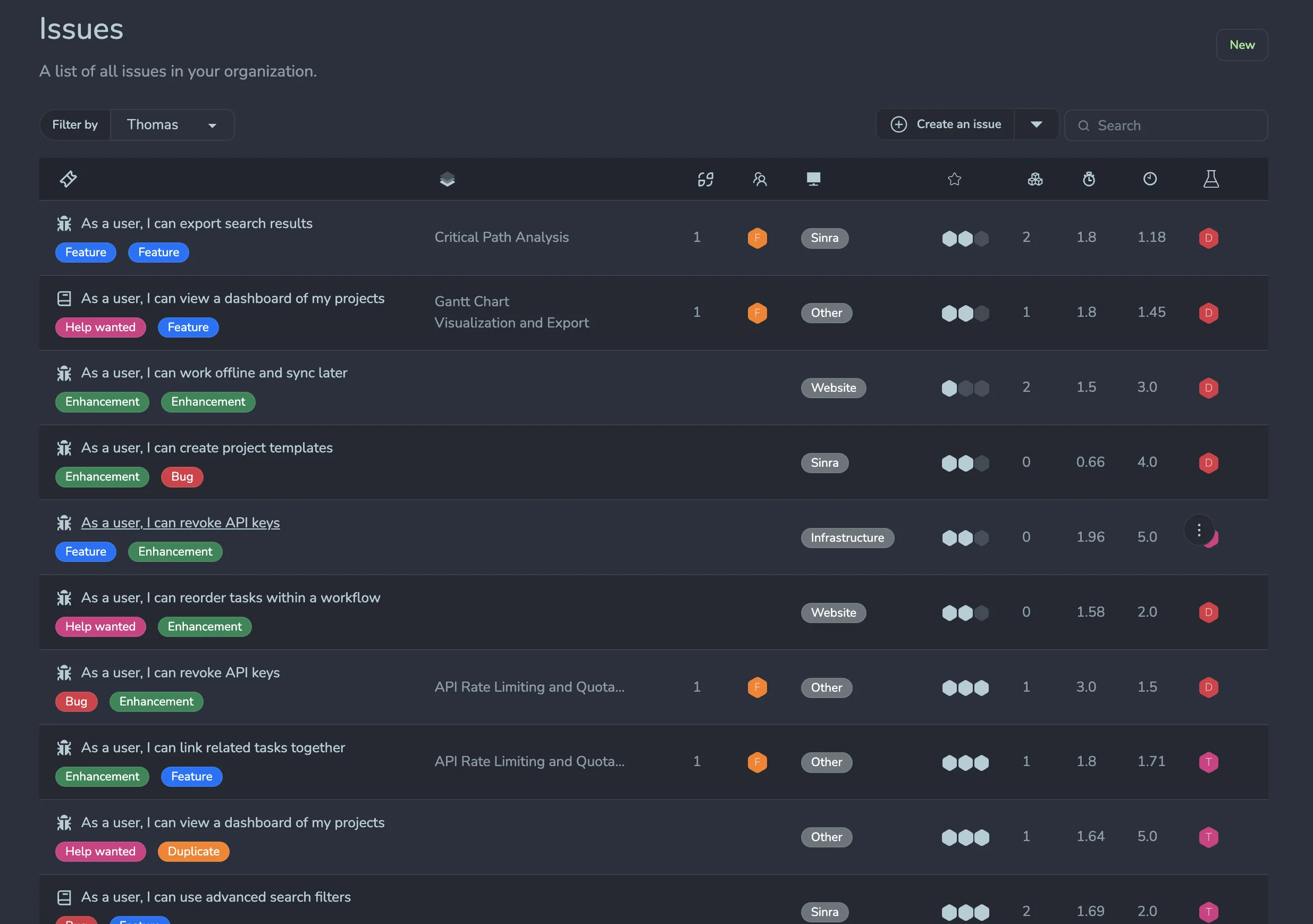Click the cubes column header icon
The height and width of the screenshot is (924, 1313).
[1035, 179]
